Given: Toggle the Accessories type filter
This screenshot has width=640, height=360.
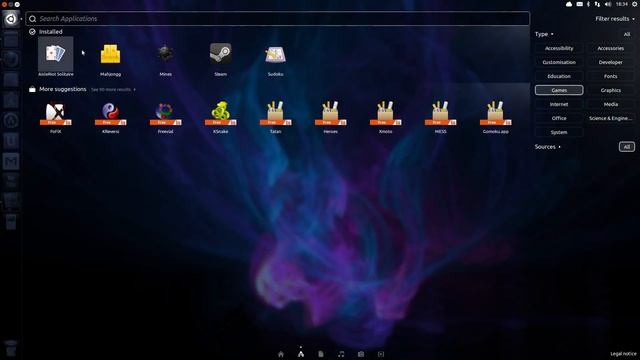Looking at the screenshot, I should pos(611,48).
